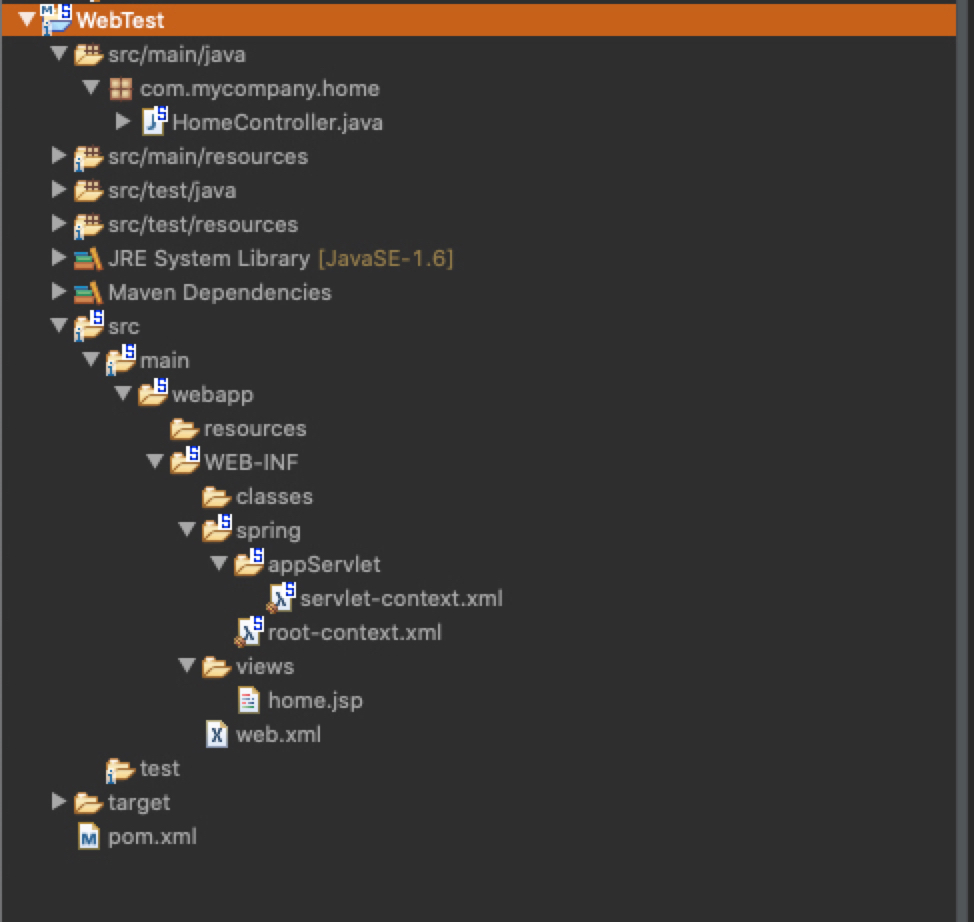Screen dimensions: 974x922
Task: Click the spring folder icon
Action: pos(217,529)
